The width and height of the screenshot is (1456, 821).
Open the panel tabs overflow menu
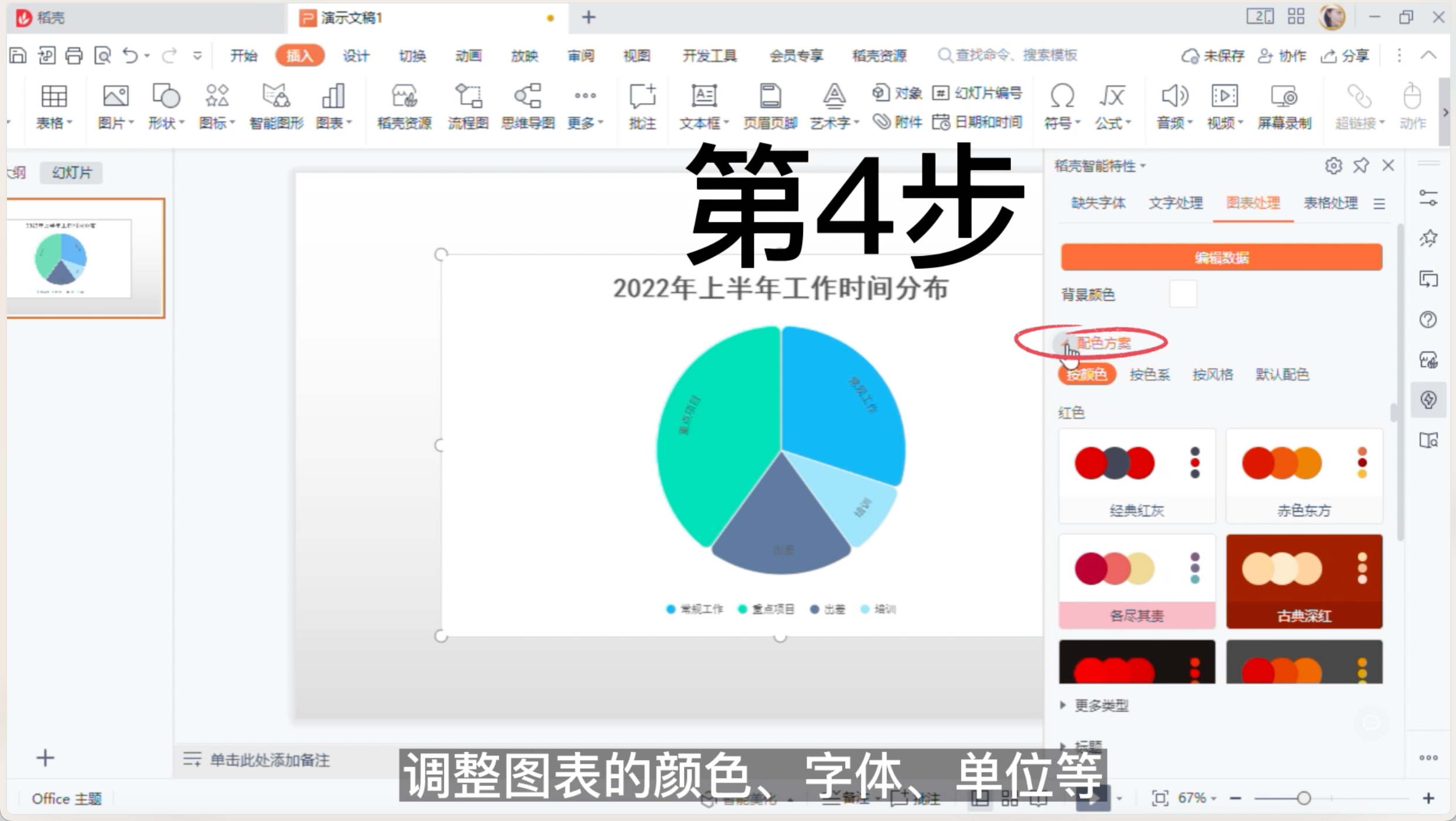(1379, 203)
